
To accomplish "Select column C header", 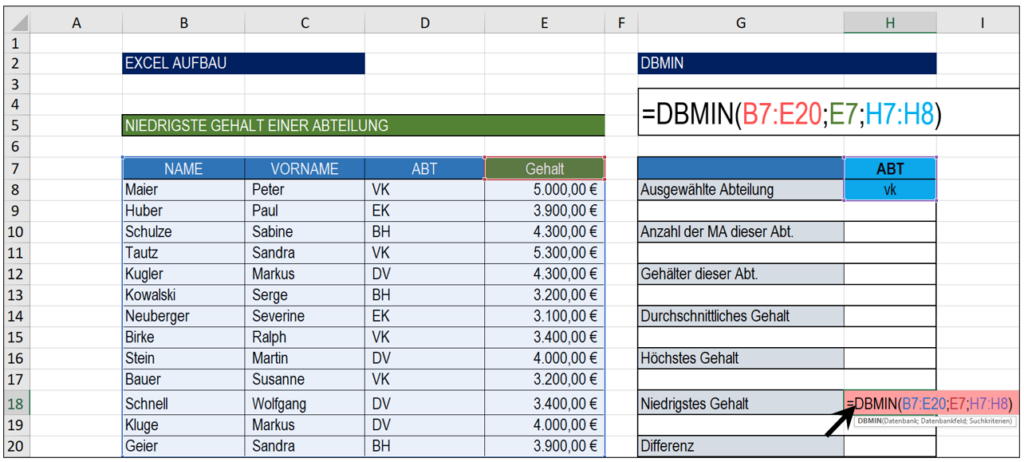I will pos(305,24).
